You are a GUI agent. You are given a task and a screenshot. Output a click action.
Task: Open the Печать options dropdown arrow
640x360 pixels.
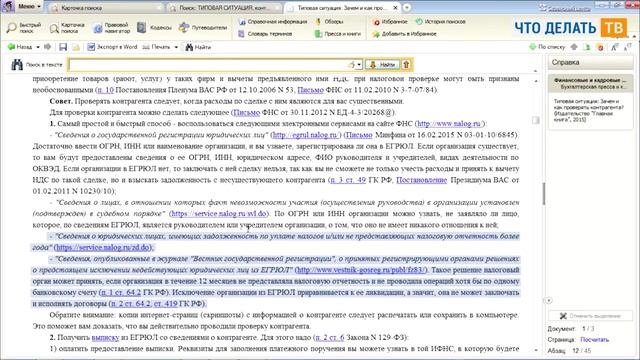[x=176, y=47]
